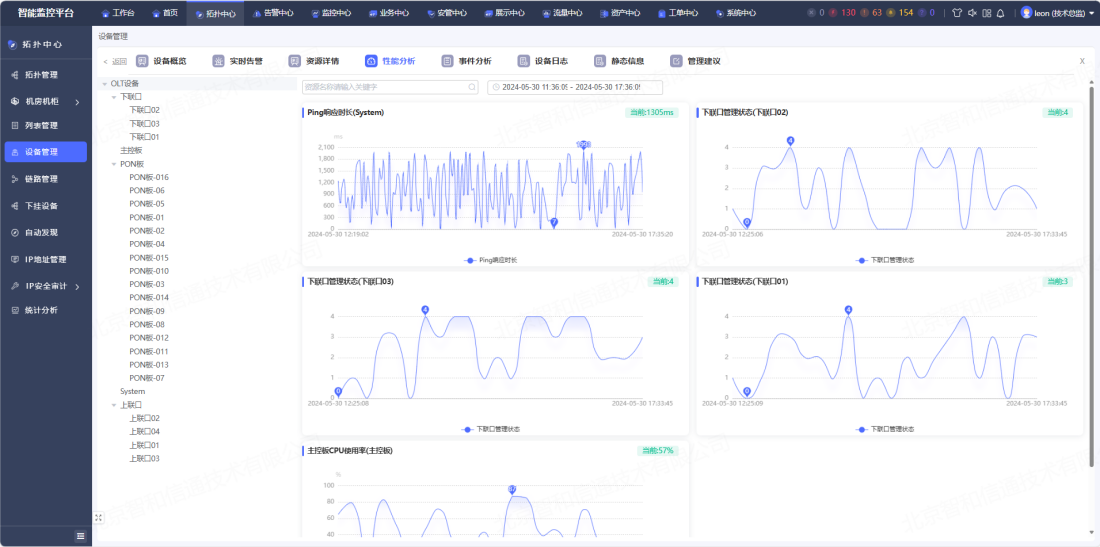This screenshot has height=547, width=1100.
Task: Click 当前:57% badge on CPU chart
Action: [x=659, y=450]
